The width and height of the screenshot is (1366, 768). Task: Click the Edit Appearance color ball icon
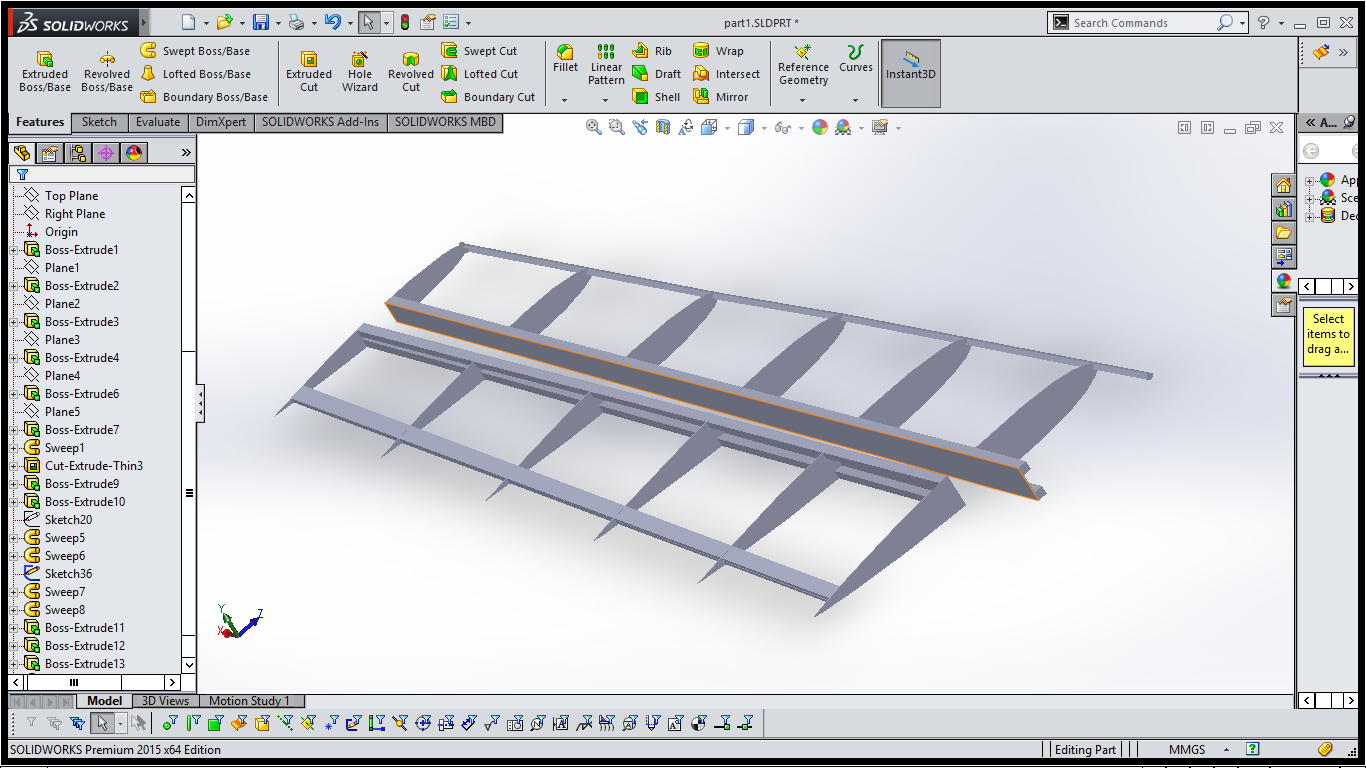coord(820,127)
